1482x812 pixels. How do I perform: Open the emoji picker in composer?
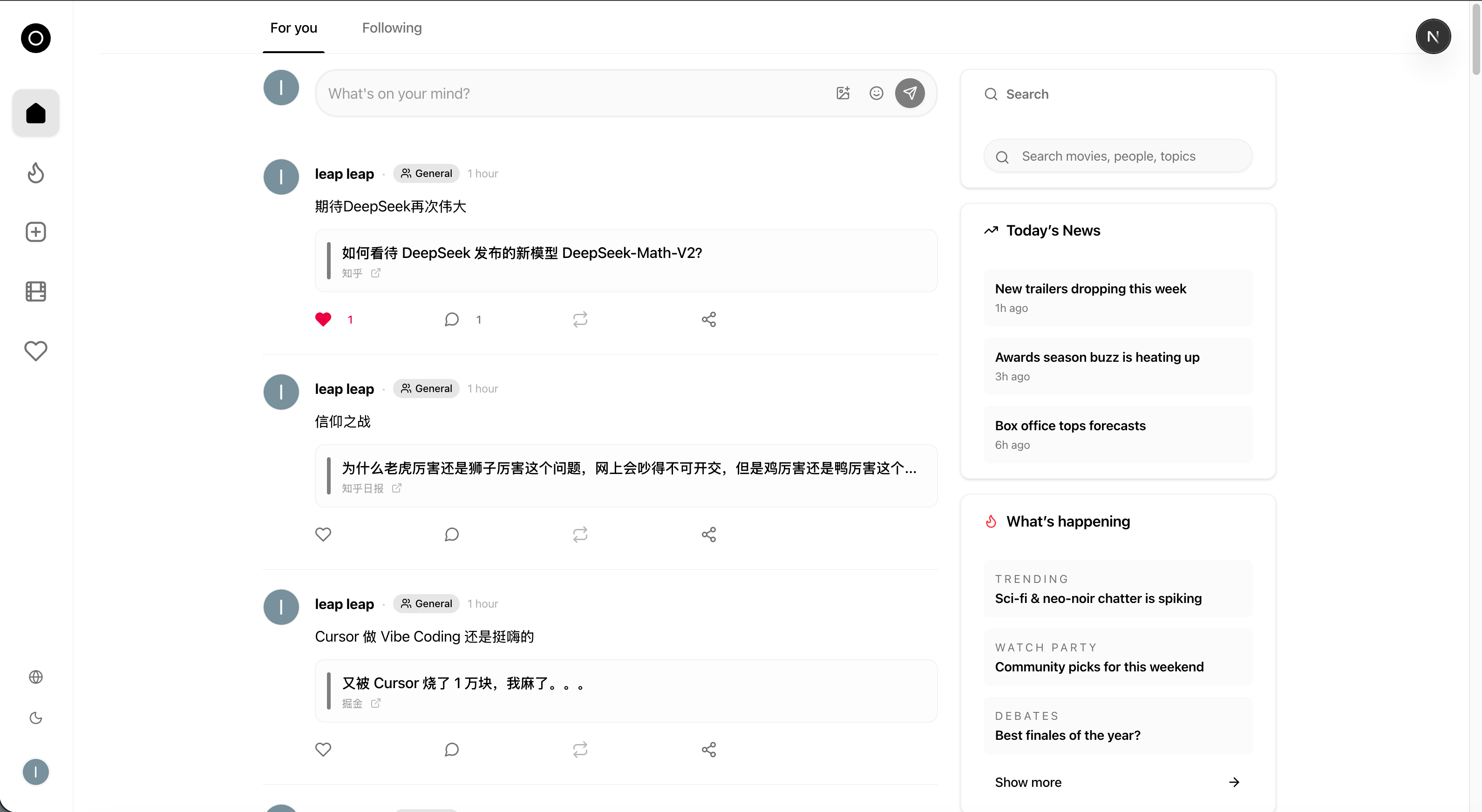tap(876, 93)
